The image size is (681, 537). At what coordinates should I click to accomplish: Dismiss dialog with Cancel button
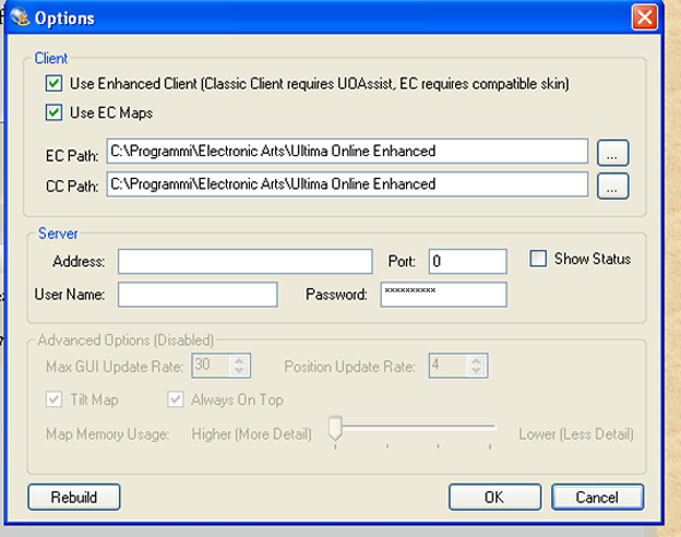(x=597, y=497)
